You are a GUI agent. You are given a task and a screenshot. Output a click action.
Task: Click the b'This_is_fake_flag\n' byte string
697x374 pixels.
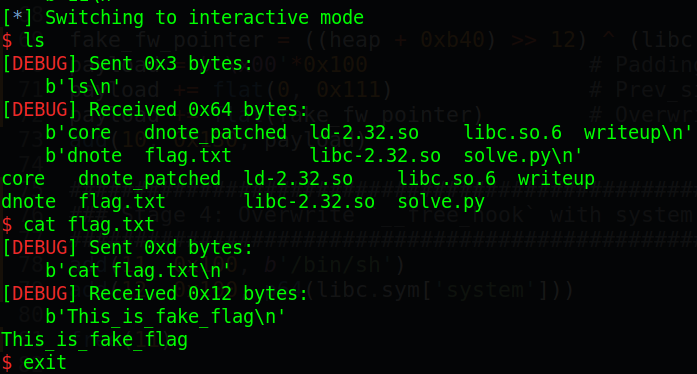pyautogui.click(x=165, y=317)
